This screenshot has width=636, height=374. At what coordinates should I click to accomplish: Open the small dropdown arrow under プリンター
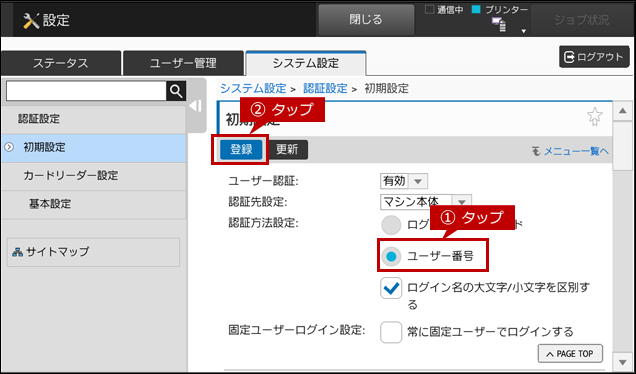coord(524,31)
